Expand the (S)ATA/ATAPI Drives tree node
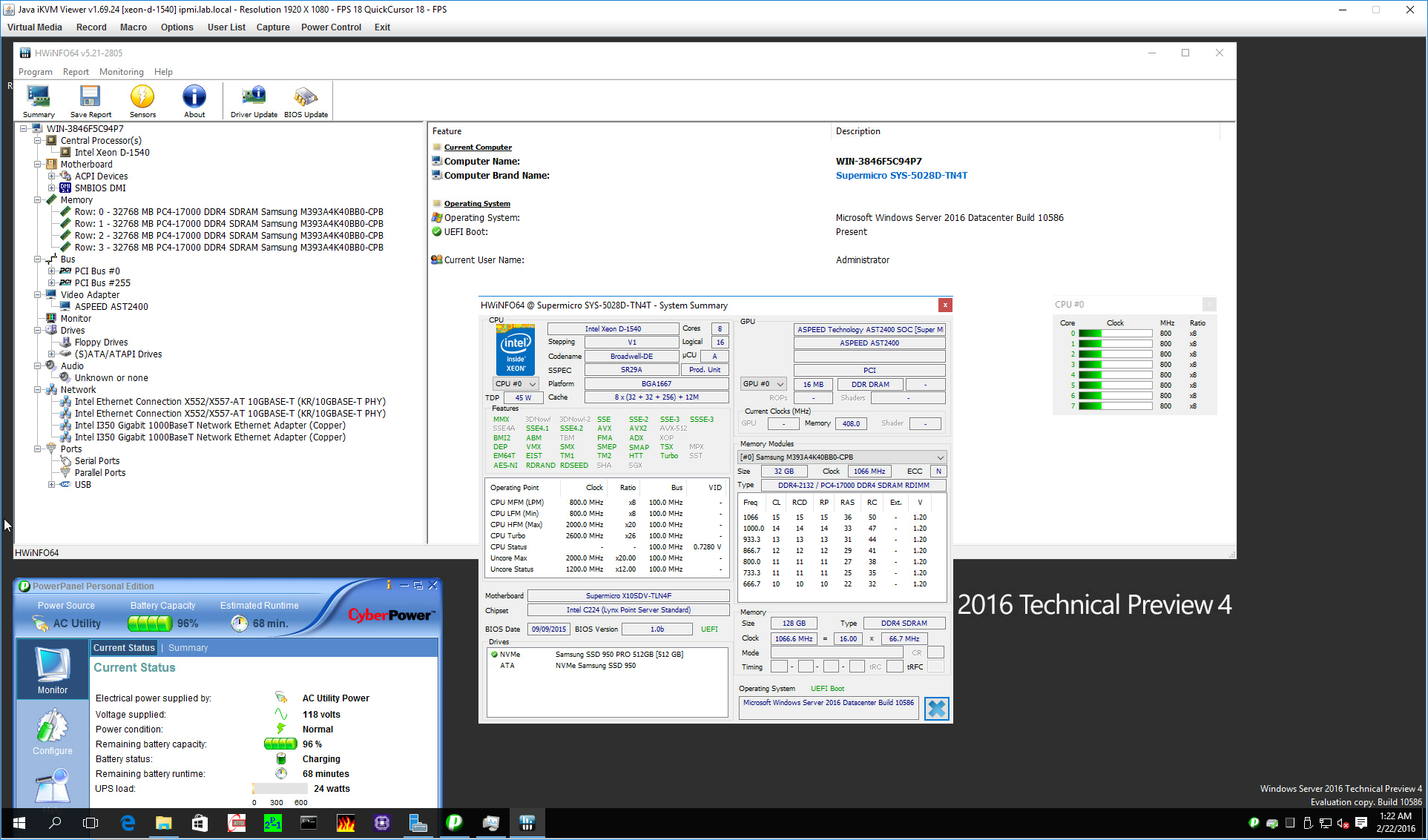The width and height of the screenshot is (1428, 840). pyautogui.click(x=52, y=354)
